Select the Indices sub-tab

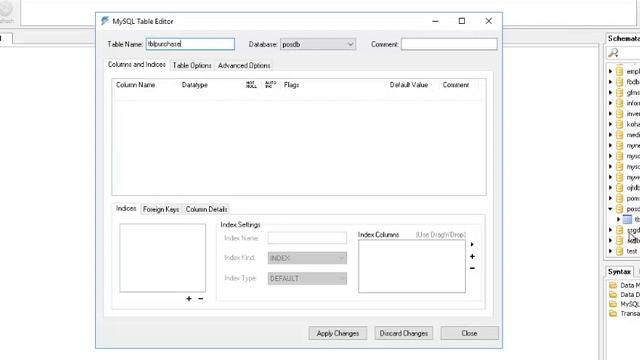pyautogui.click(x=126, y=208)
